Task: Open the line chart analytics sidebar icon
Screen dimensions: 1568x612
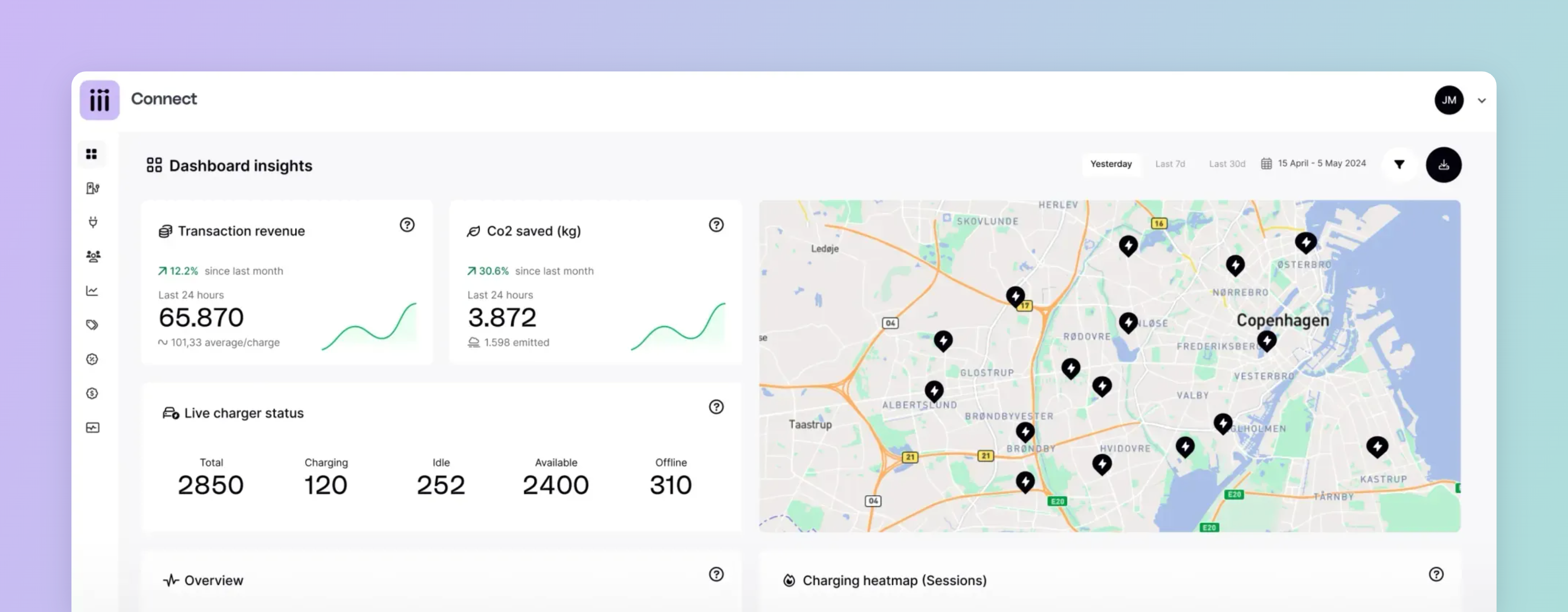Action: click(92, 291)
